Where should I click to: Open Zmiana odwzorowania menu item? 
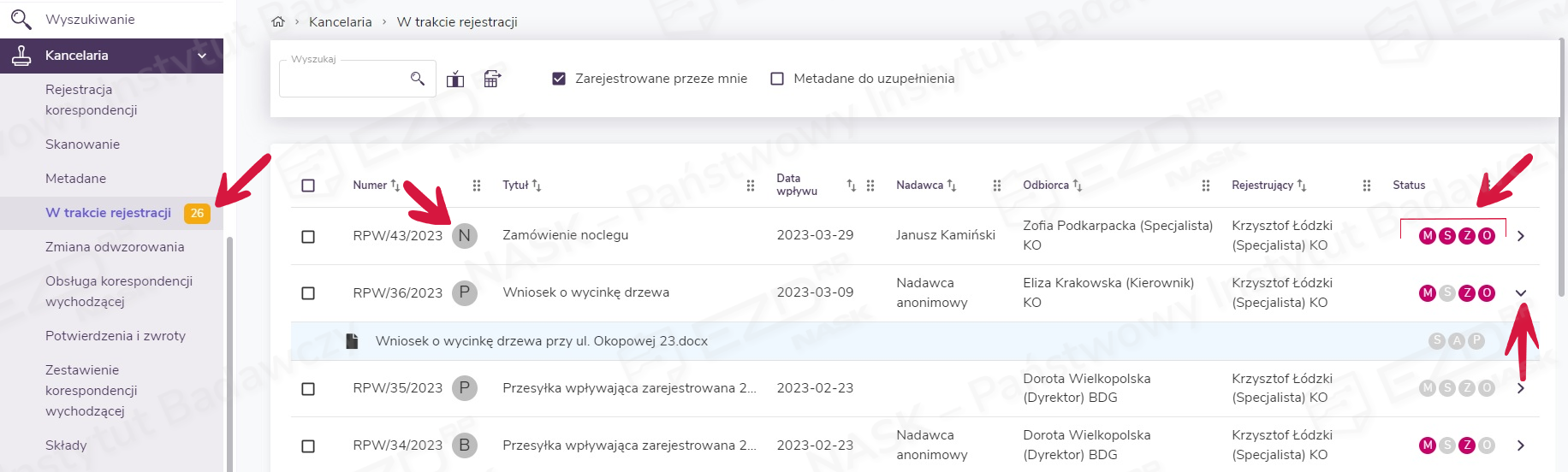(115, 247)
